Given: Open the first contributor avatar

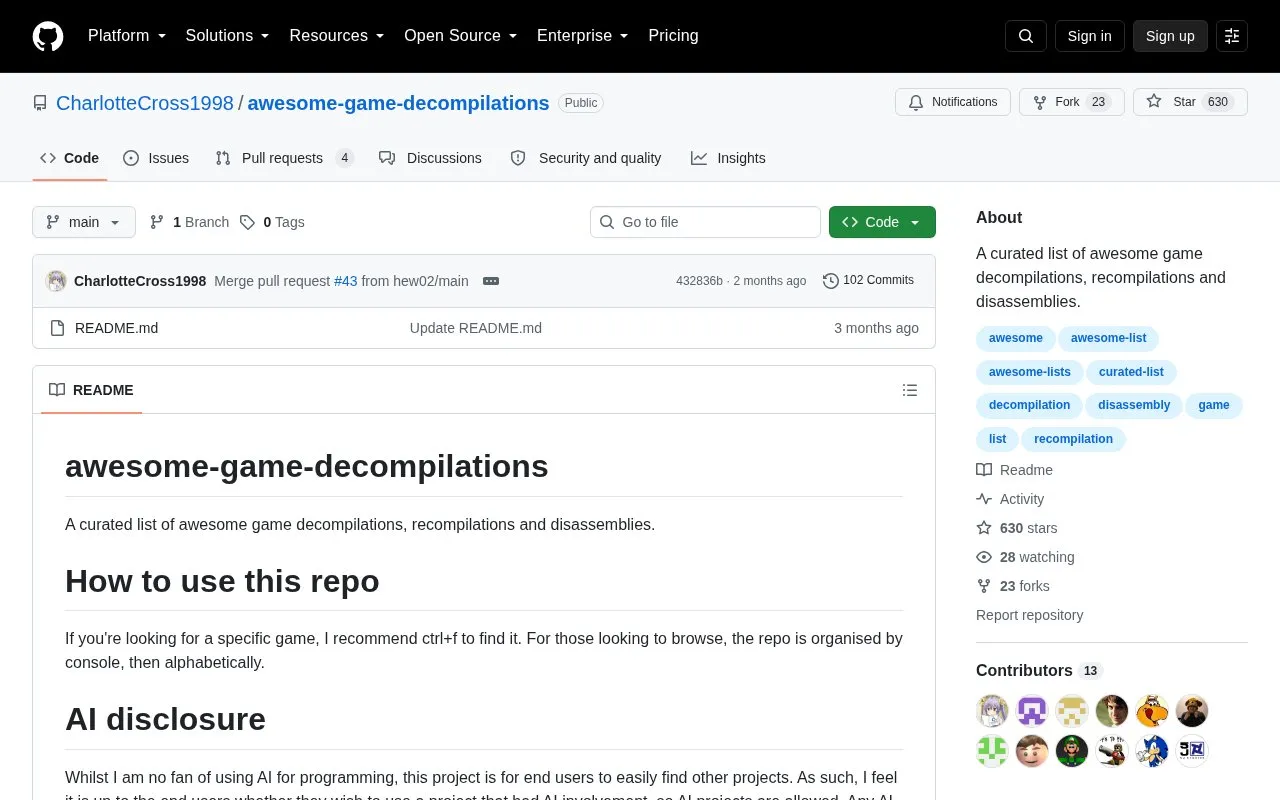Looking at the screenshot, I should (x=992, y=711).
